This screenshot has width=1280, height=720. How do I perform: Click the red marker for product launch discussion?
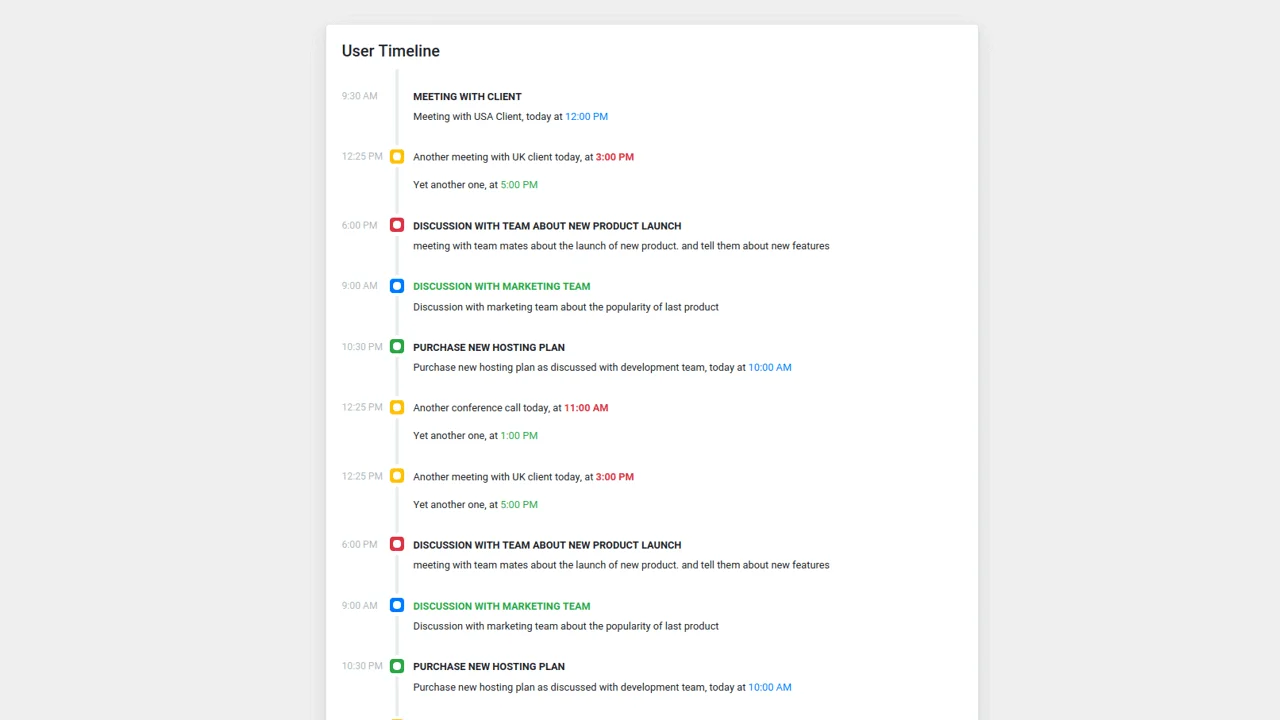click(x=397, y=225)
